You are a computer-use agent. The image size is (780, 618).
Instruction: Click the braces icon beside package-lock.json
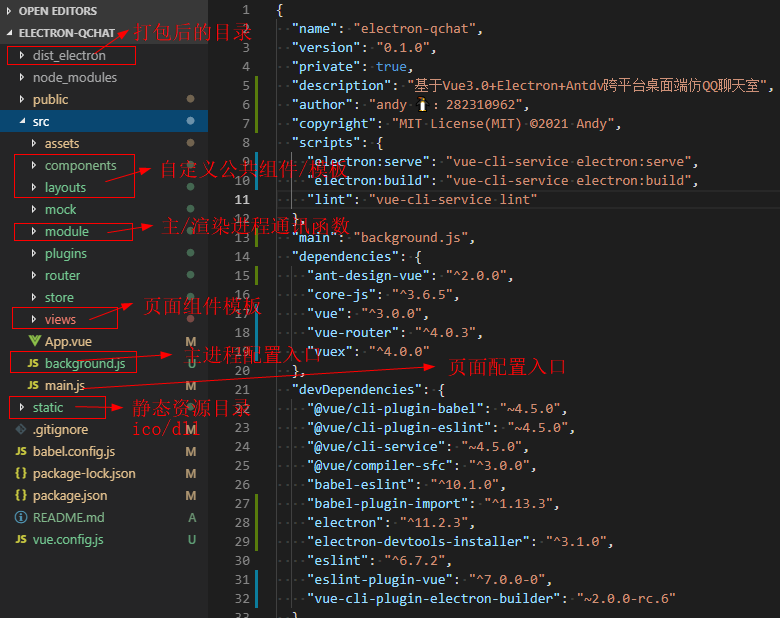(x=21, y=474)
